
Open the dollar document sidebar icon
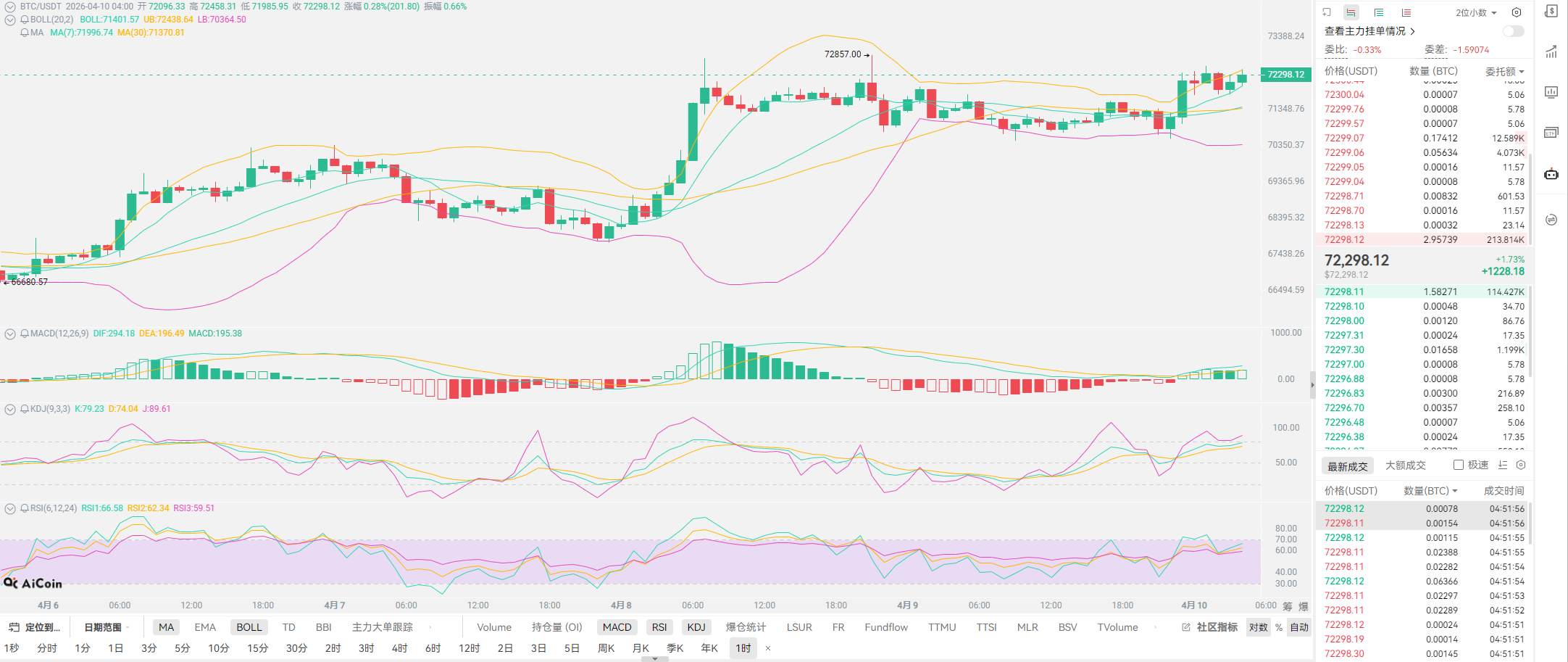coord(1551,12)
